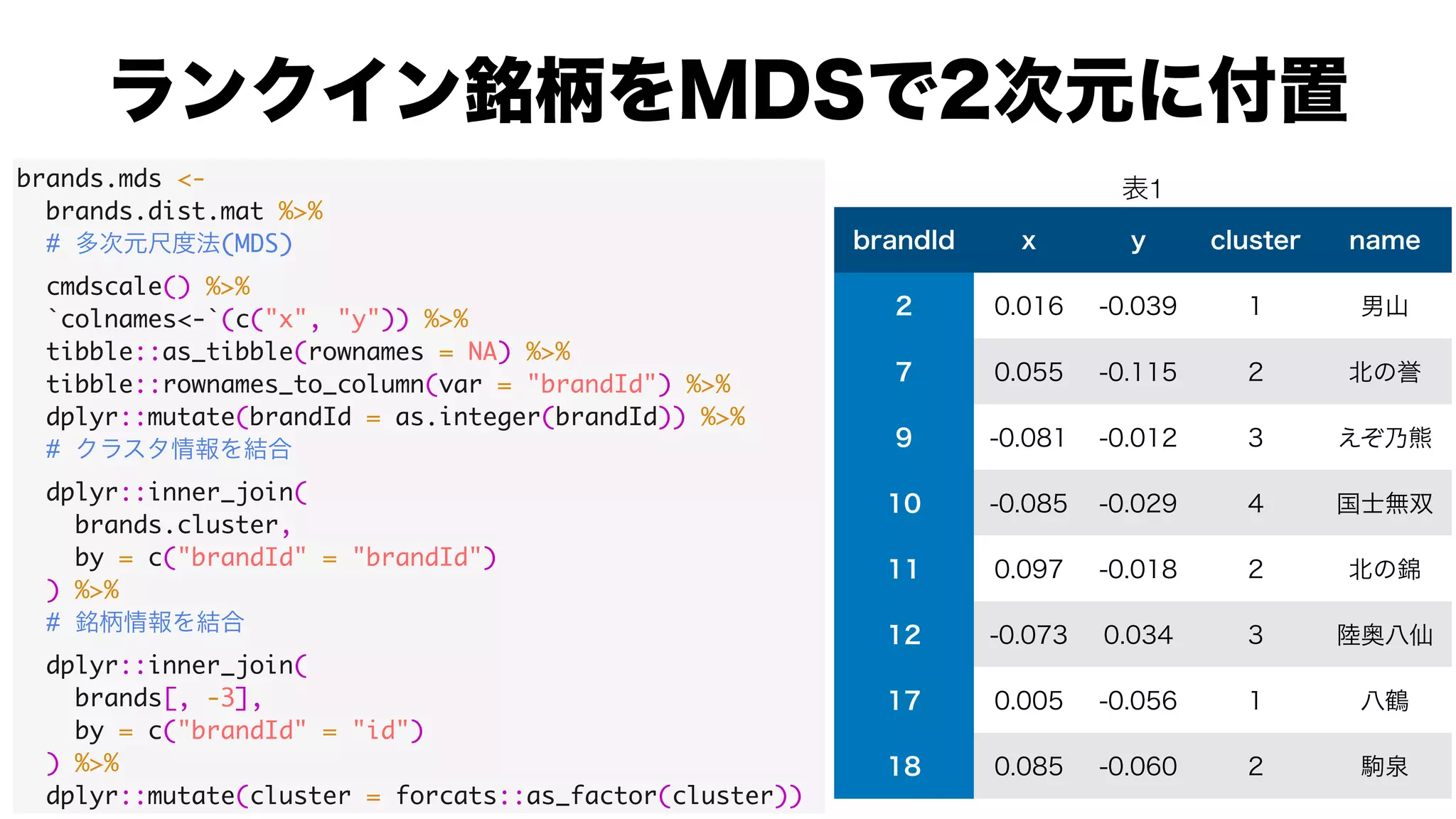Image resolution: width=1456 pixels, height=819 pixels.
Task: Click the colnames<- code line
Action: tap(257, 319)
